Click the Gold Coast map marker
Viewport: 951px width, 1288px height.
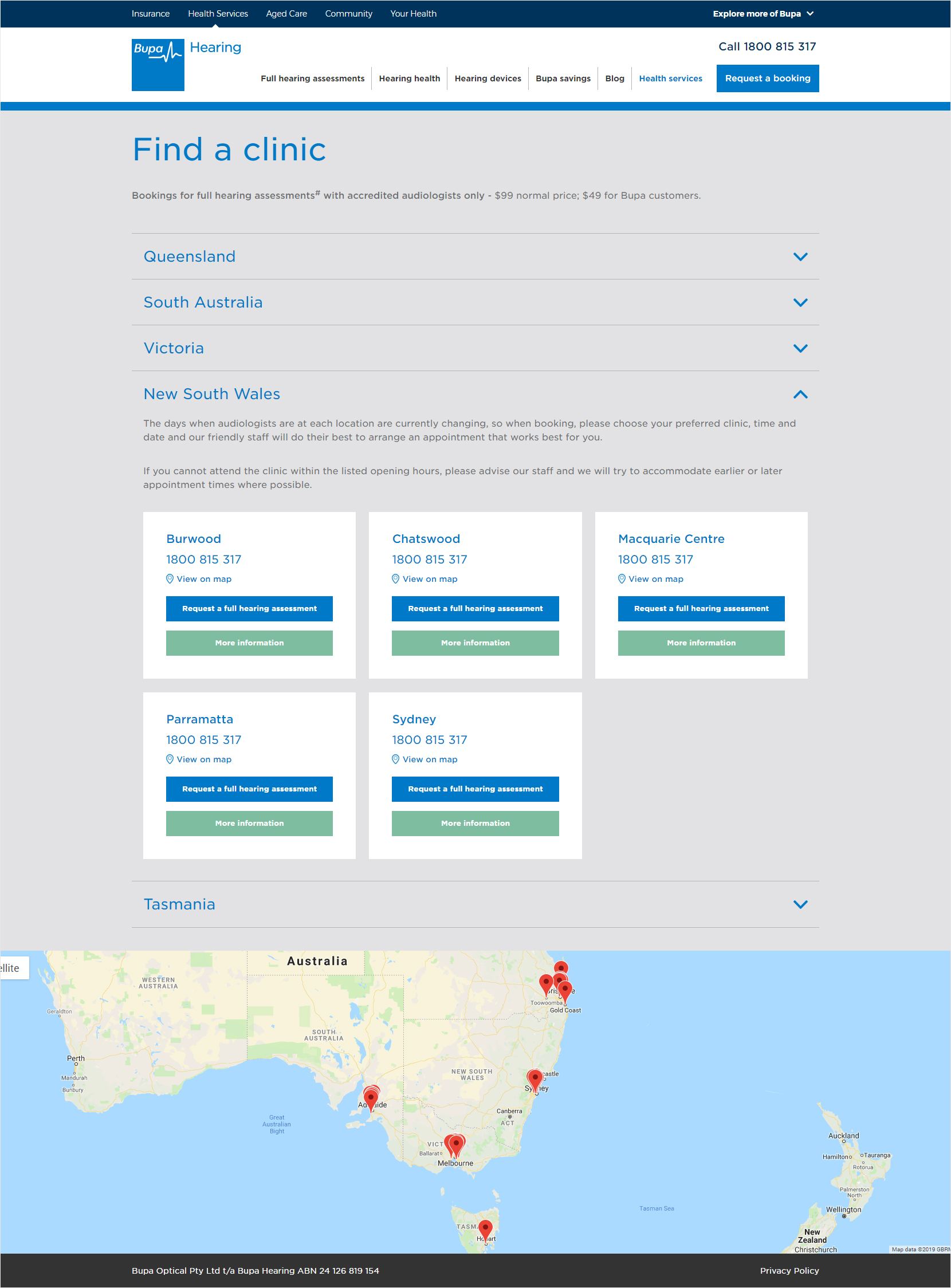tap(565, 992)
